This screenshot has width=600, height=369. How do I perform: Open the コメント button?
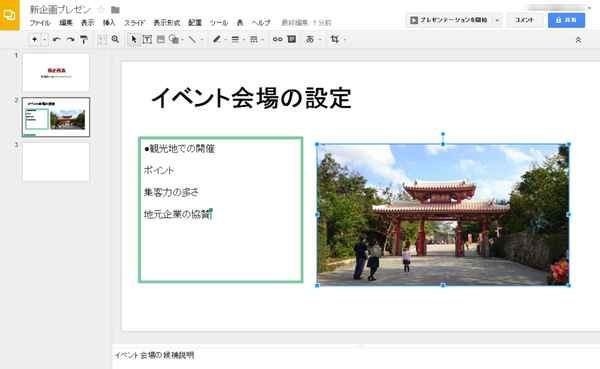524,20
